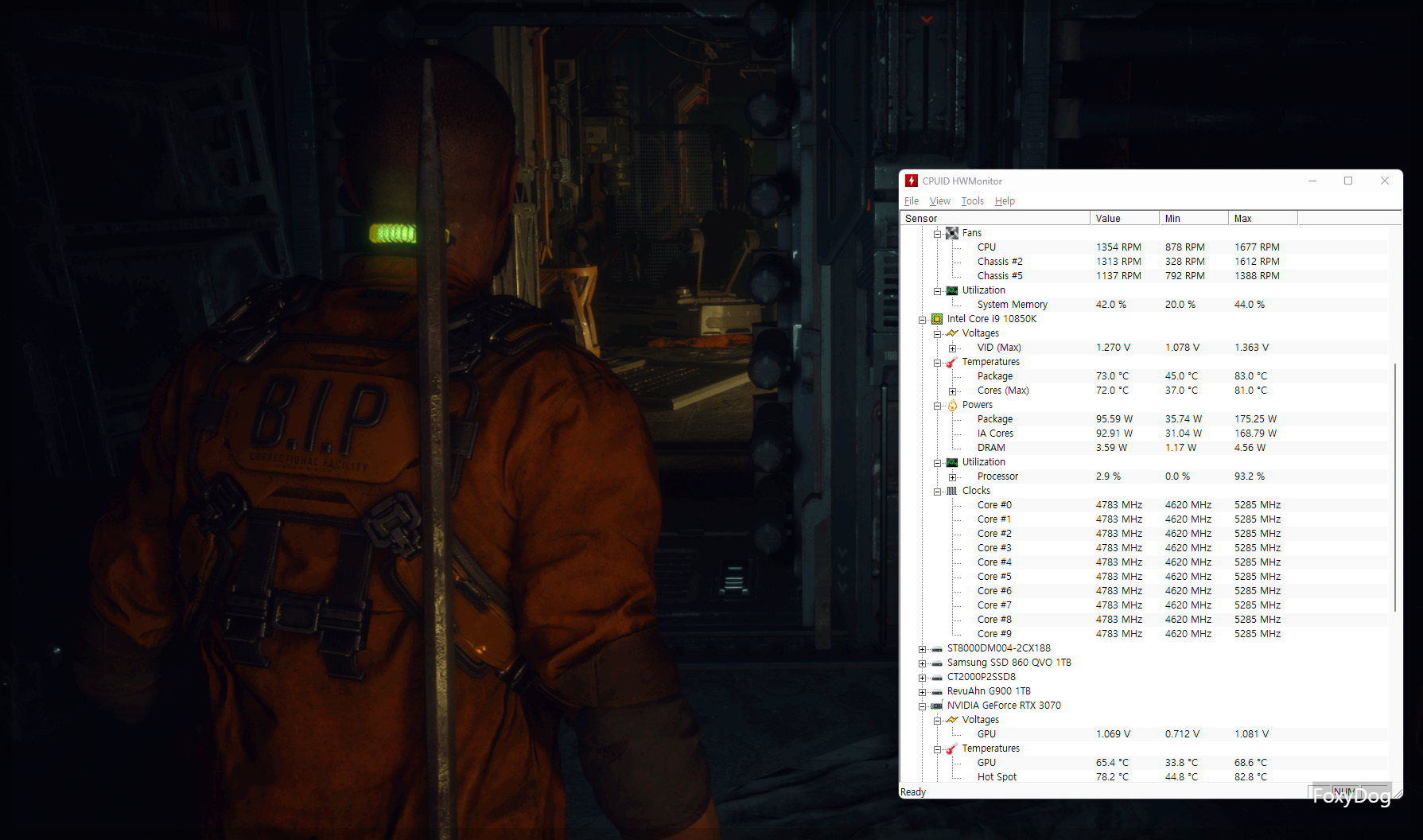The height and width of the screenshot is (840, 1423).
Task: Click the Utilization icon above the Processor row
Action: pos(952,462)
